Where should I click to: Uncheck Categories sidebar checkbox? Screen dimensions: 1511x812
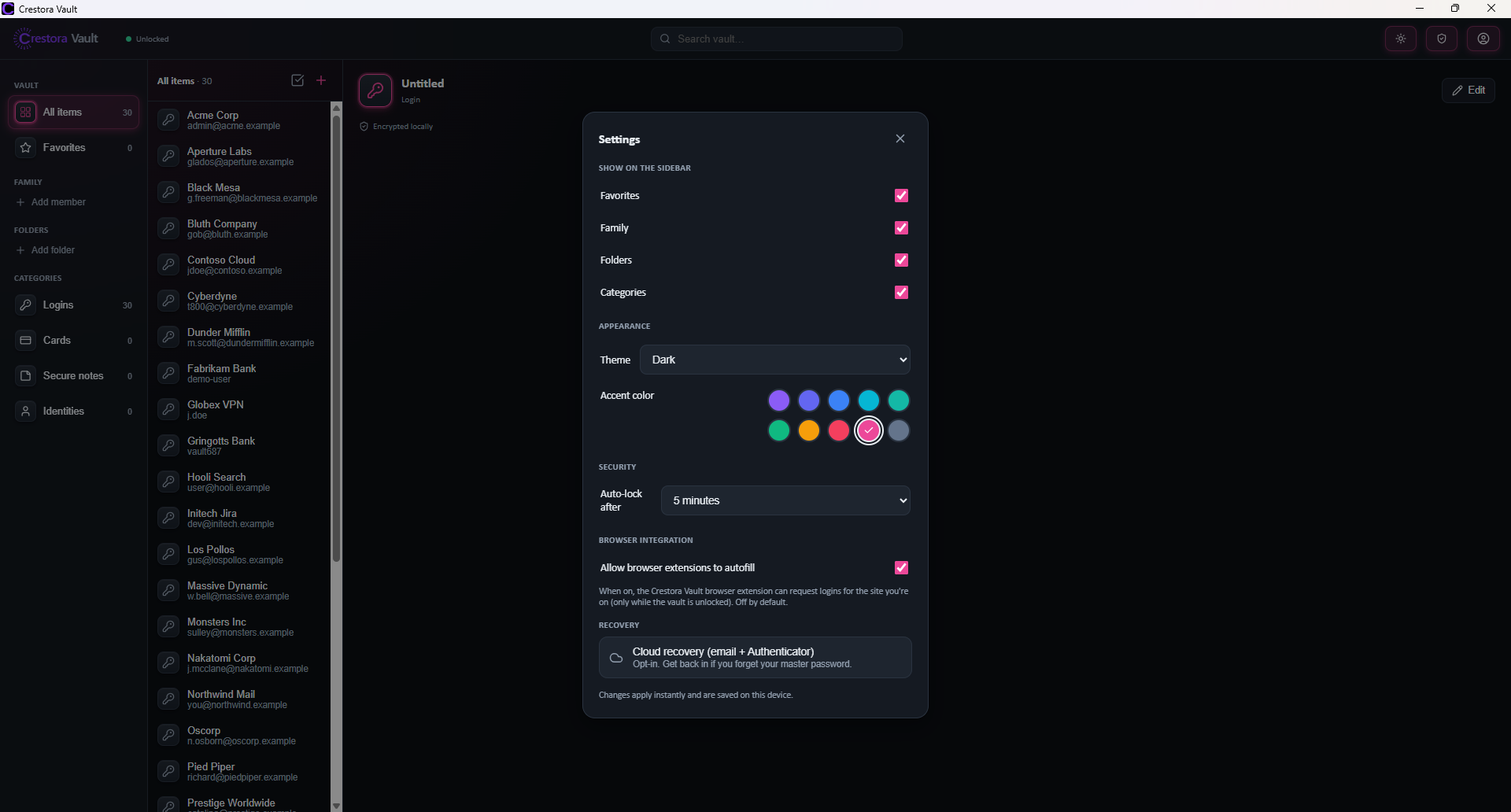(x=902, y=292)
